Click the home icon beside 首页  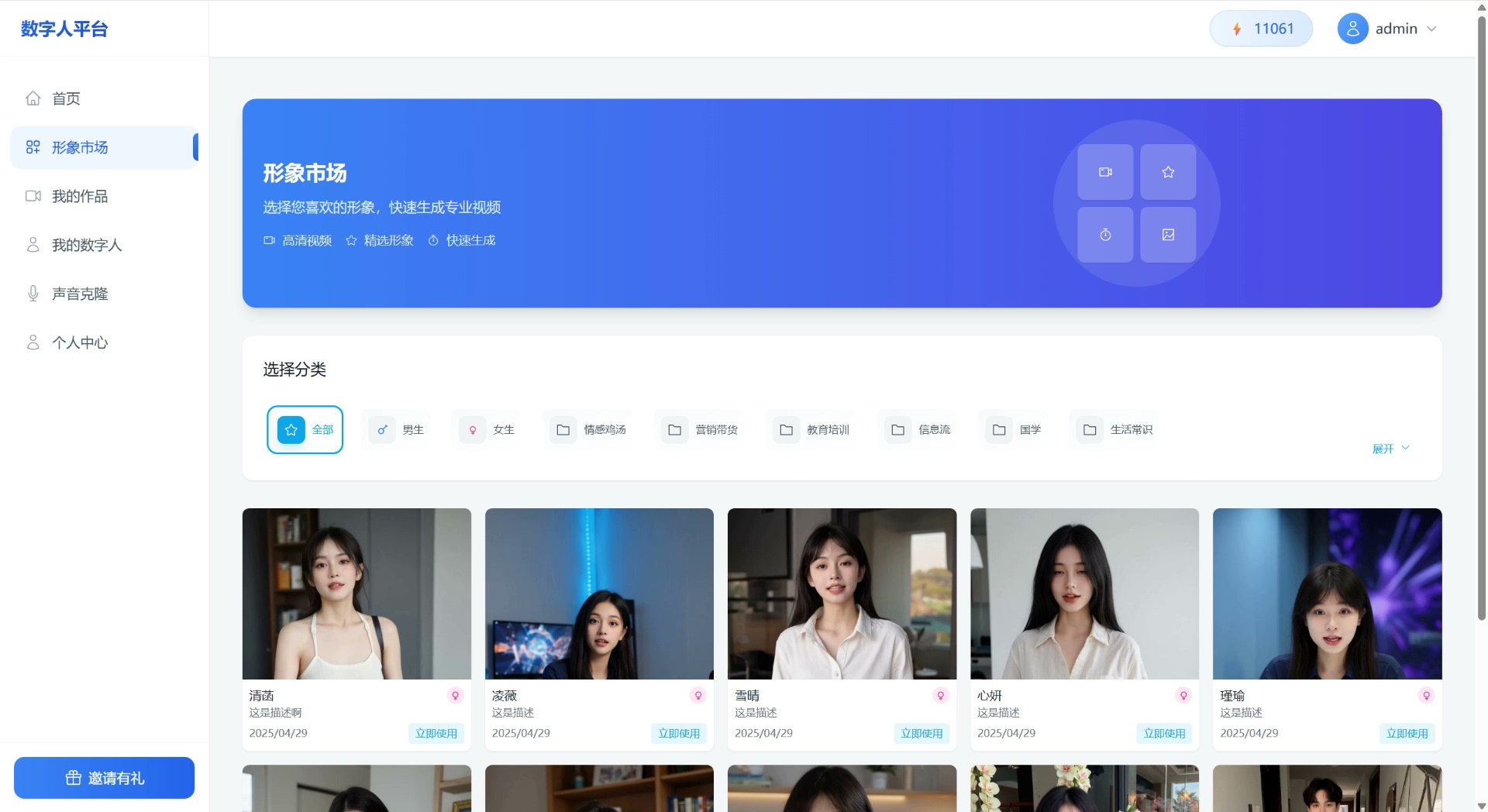pyautogui.click(x=33, y=98)
